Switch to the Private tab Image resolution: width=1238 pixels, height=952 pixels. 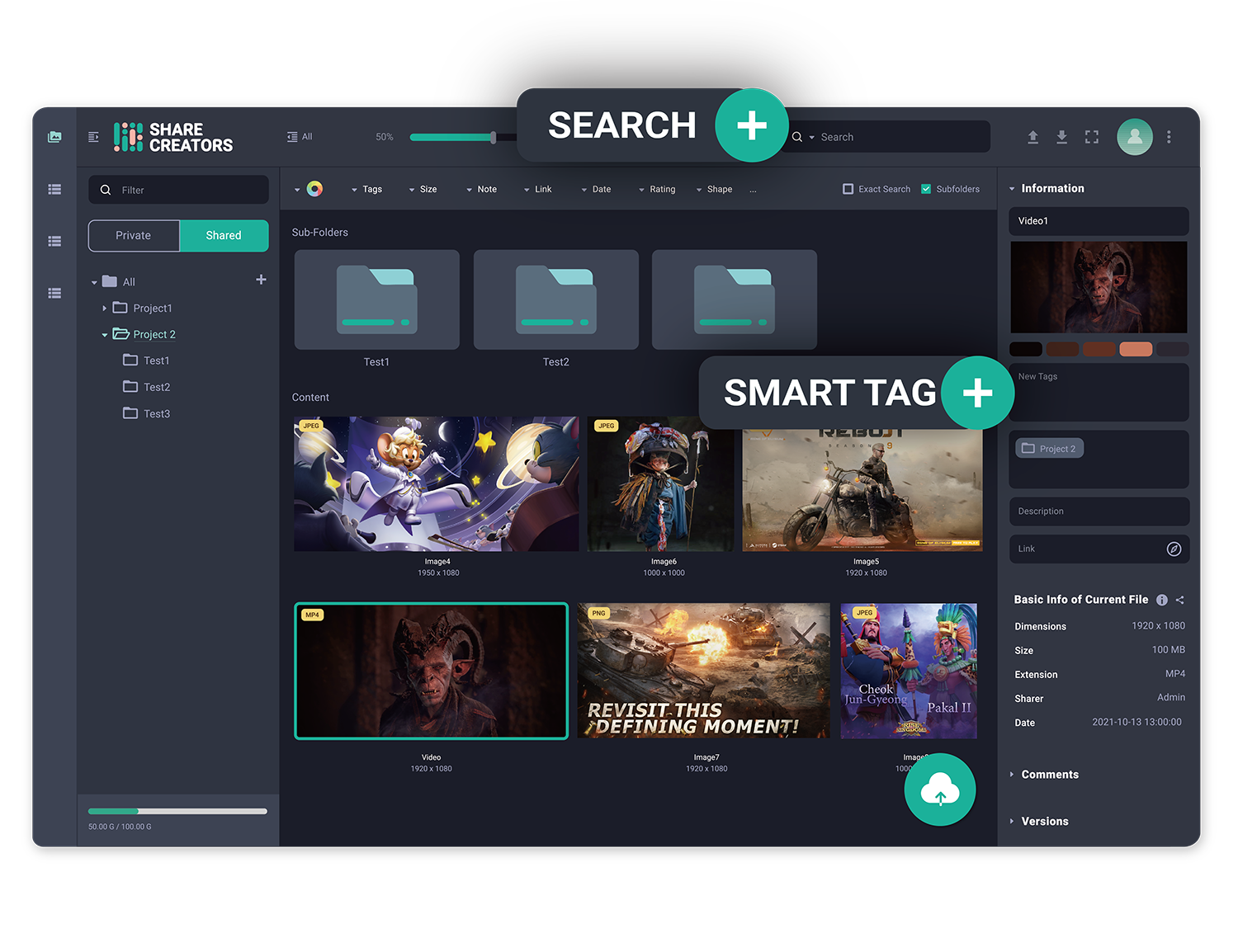point(134,236)
